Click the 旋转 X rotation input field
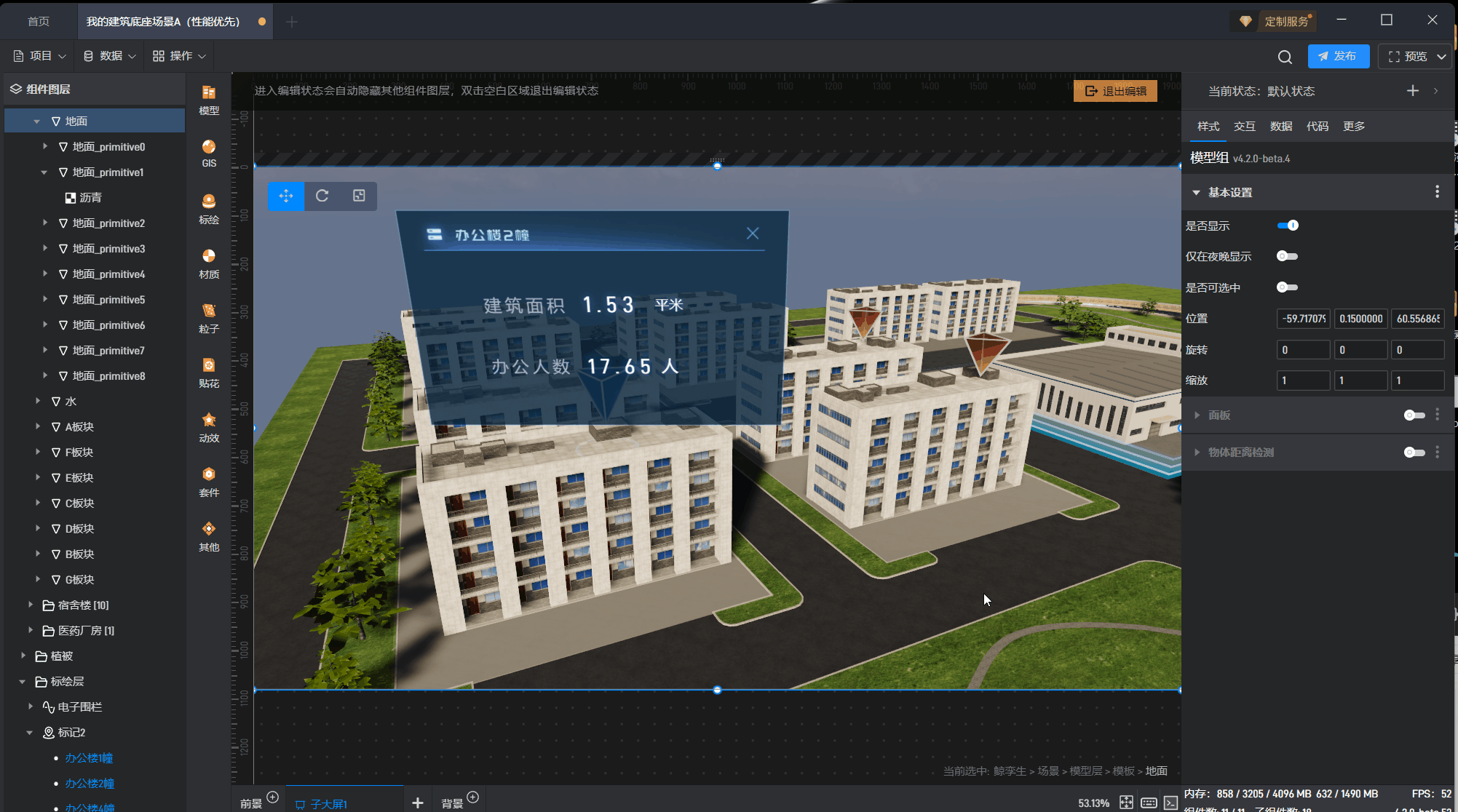 [1302, 350]
